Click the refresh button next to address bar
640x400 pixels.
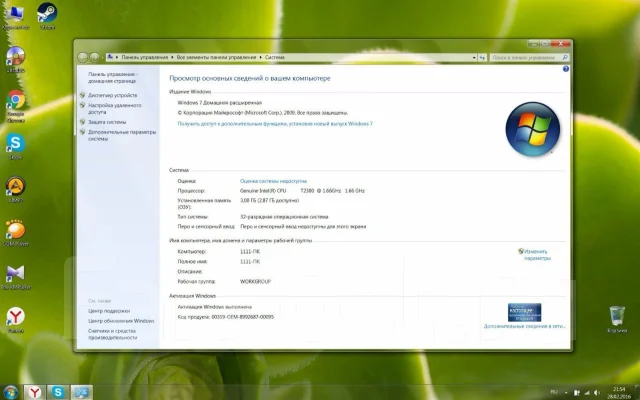(x=482, y=58)
